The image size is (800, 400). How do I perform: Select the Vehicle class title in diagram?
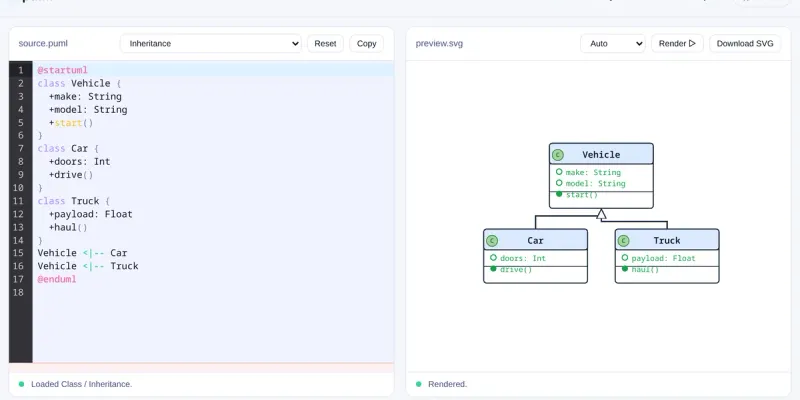601,155
